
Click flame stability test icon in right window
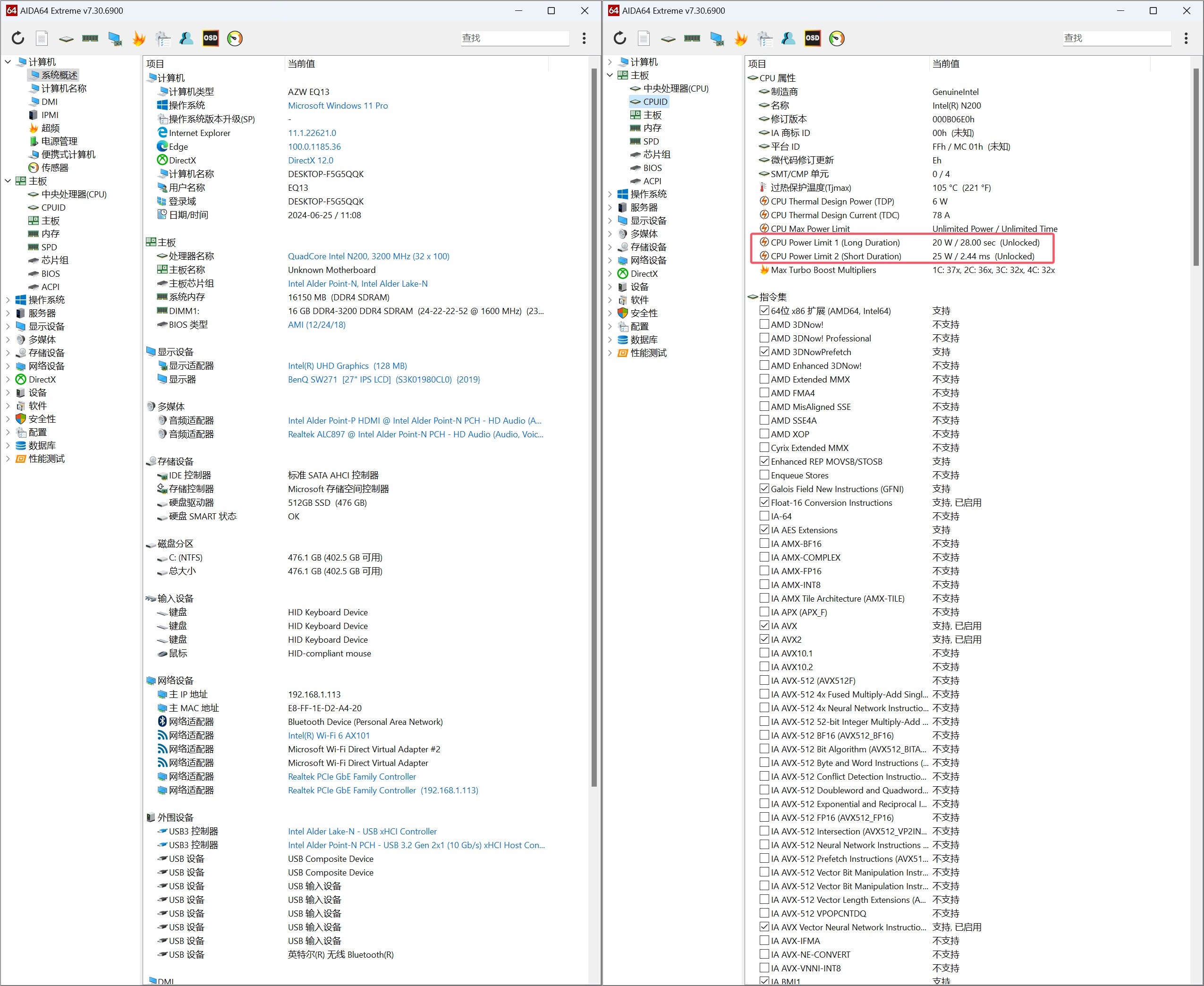(x=740, y=38)
